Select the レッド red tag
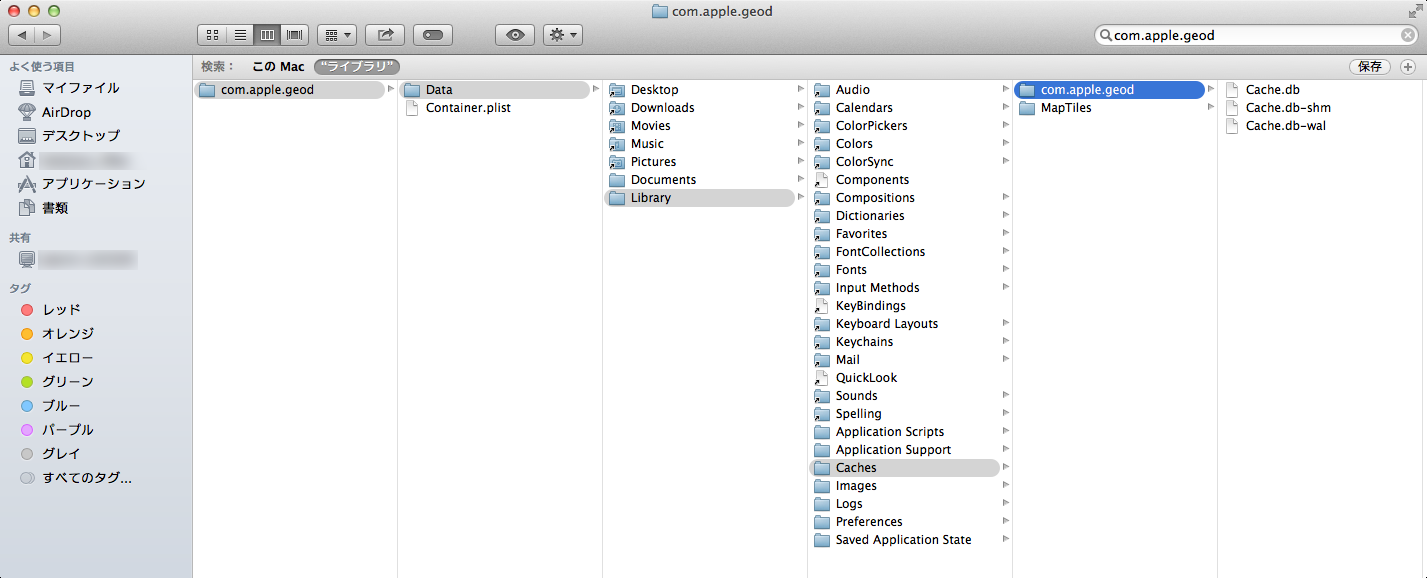Image resolution: width=1427 pixels, height=578 pixels. [x=61, y=310]
